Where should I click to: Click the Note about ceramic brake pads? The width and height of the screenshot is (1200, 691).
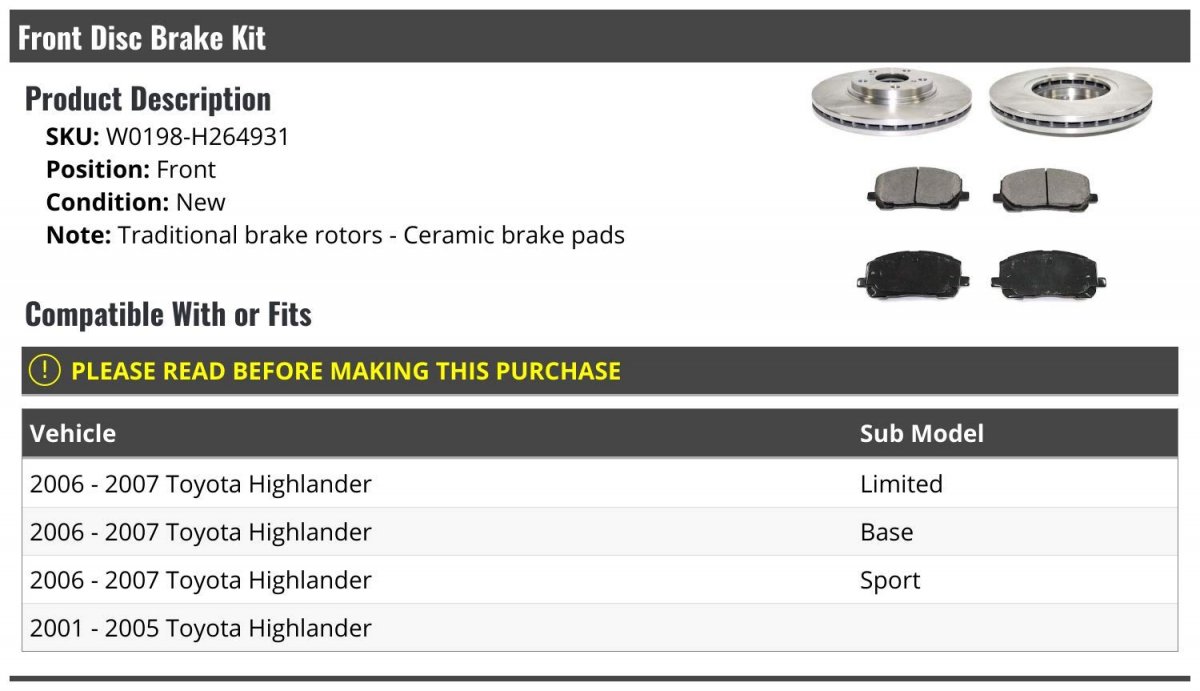click(x=335, y=235)
